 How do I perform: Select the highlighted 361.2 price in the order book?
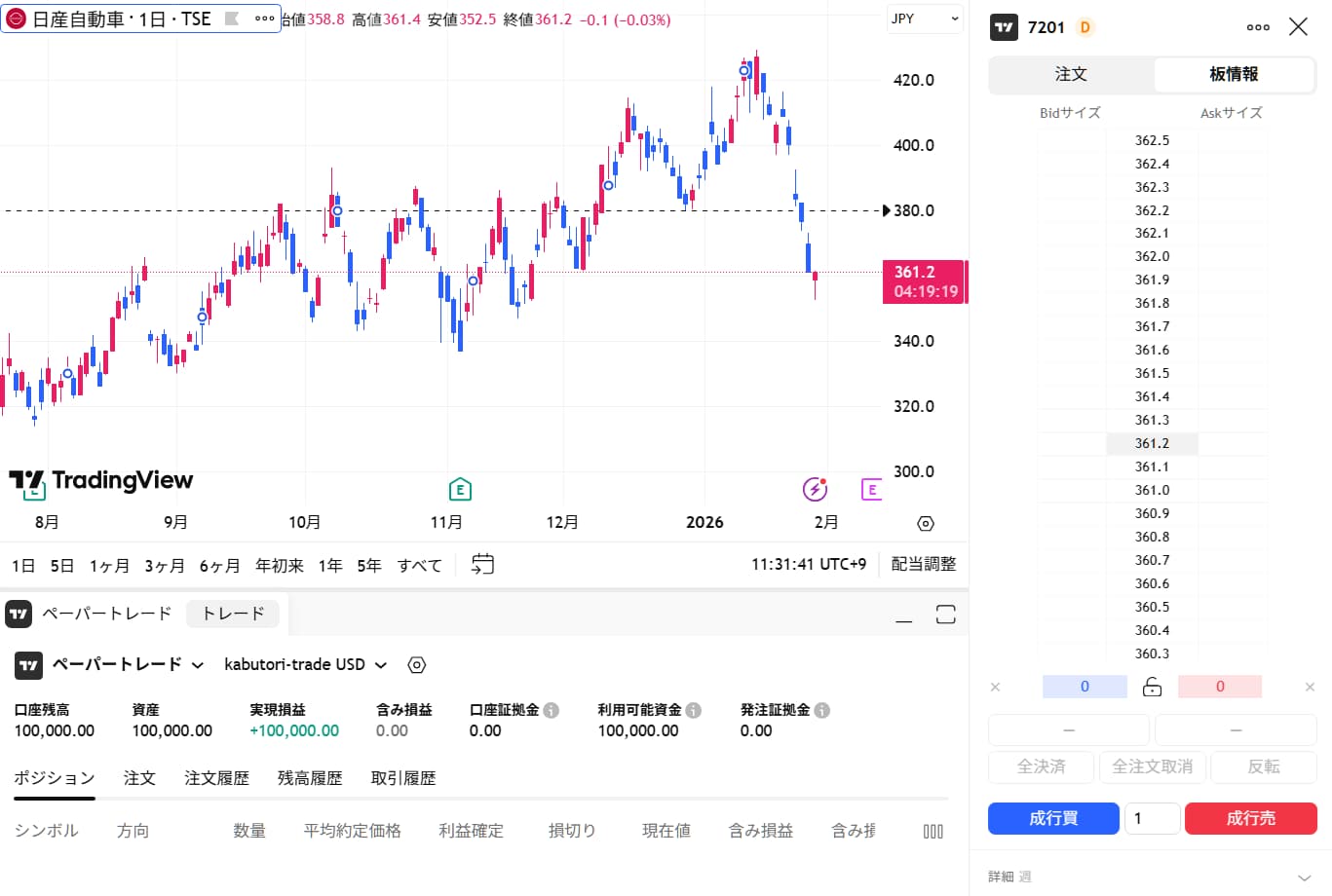coord(1151,443)
